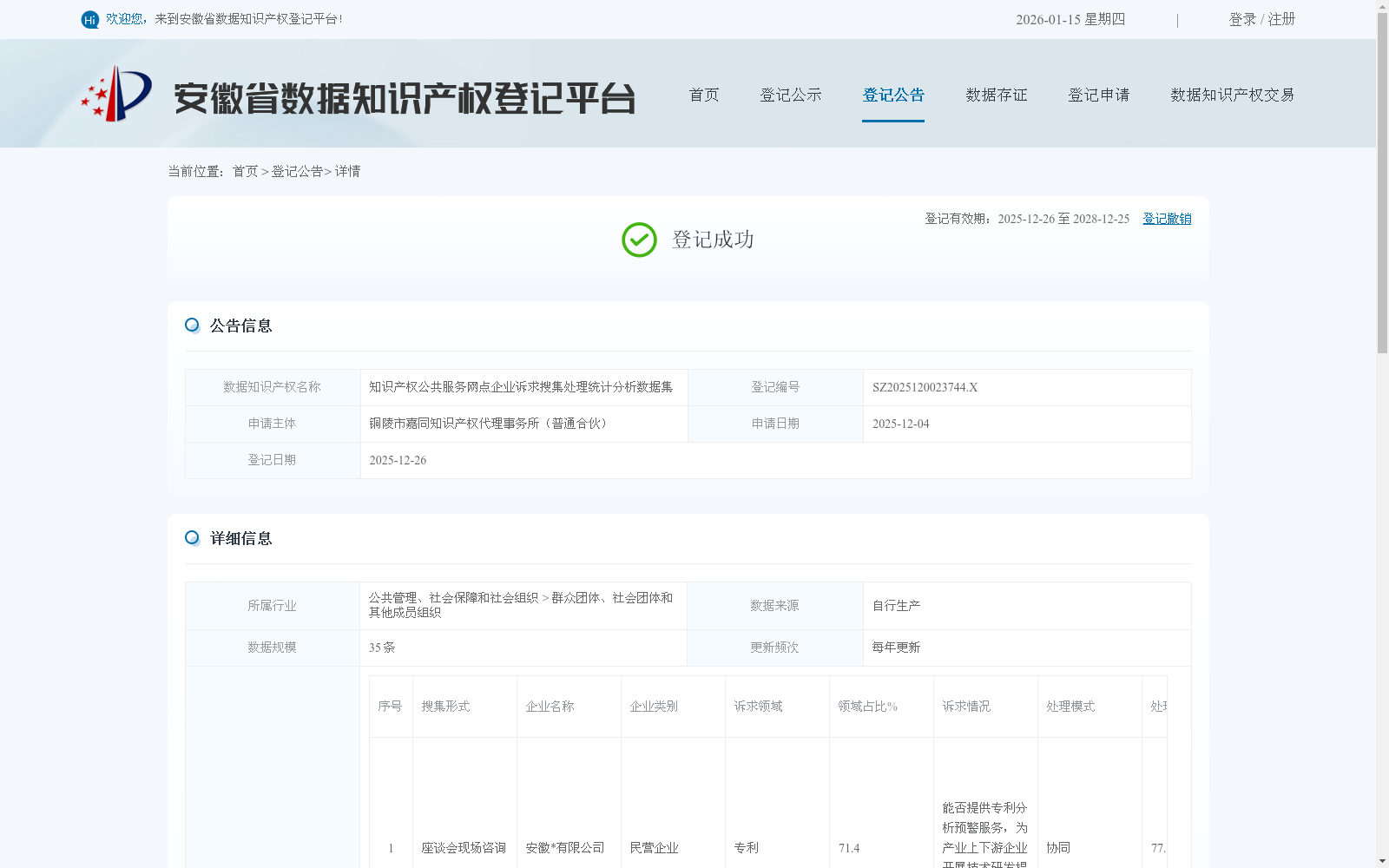Click the scrollbar down arrow
The image size is (1389, 868).
coord(1382,861)
